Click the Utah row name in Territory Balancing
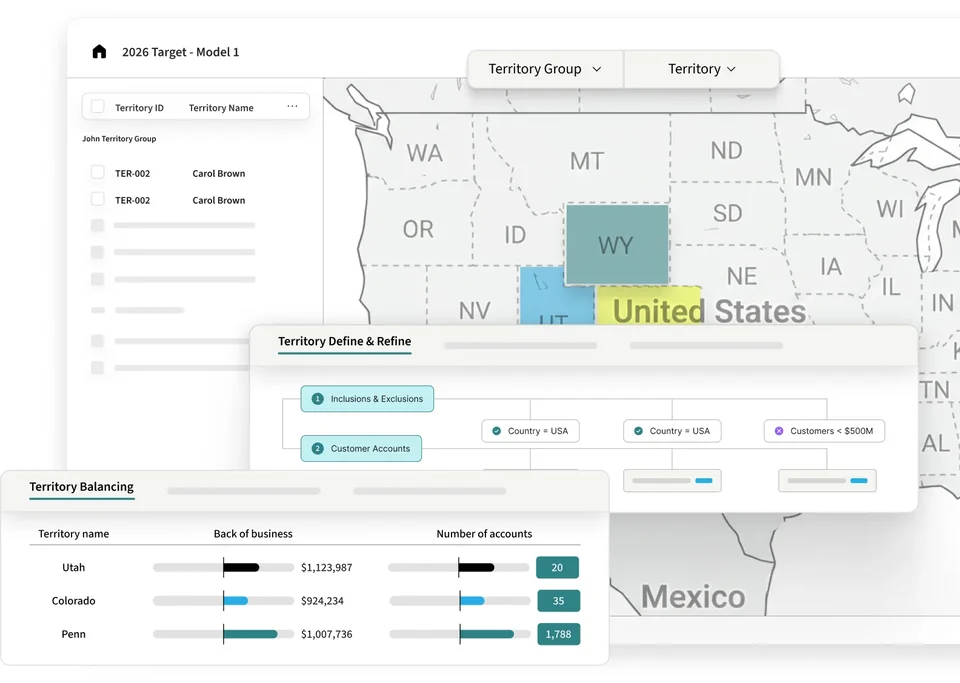Screen dimensions: 960x683 [x=73, y=567]
